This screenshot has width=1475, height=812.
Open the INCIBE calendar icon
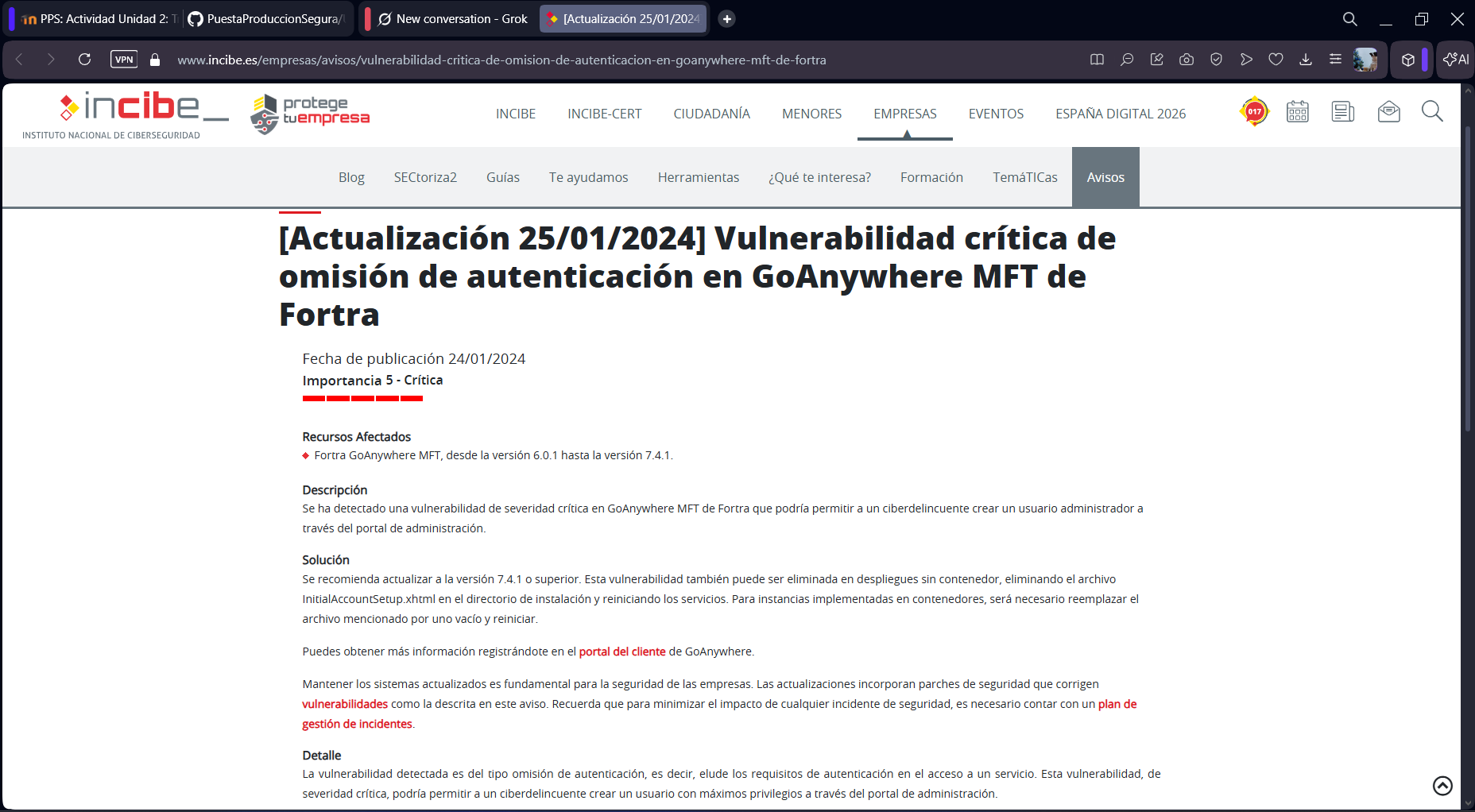pos(1298,111)
